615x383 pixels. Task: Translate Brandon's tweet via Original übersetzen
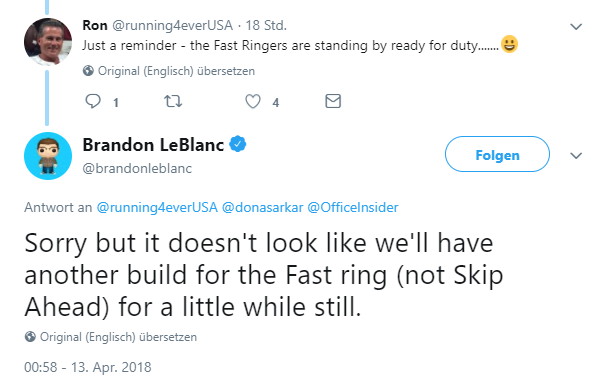point(118,337)
